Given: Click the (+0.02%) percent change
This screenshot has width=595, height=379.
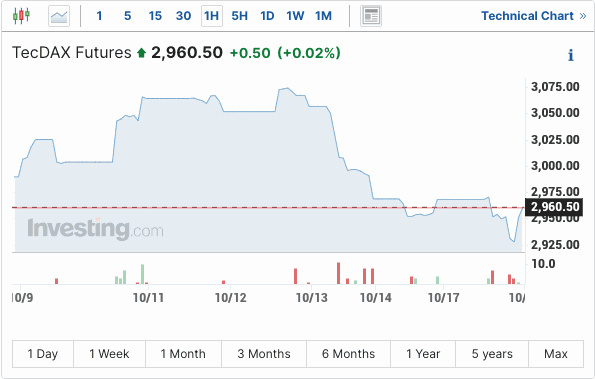Looking at the screenshot, I should [309, 53].
